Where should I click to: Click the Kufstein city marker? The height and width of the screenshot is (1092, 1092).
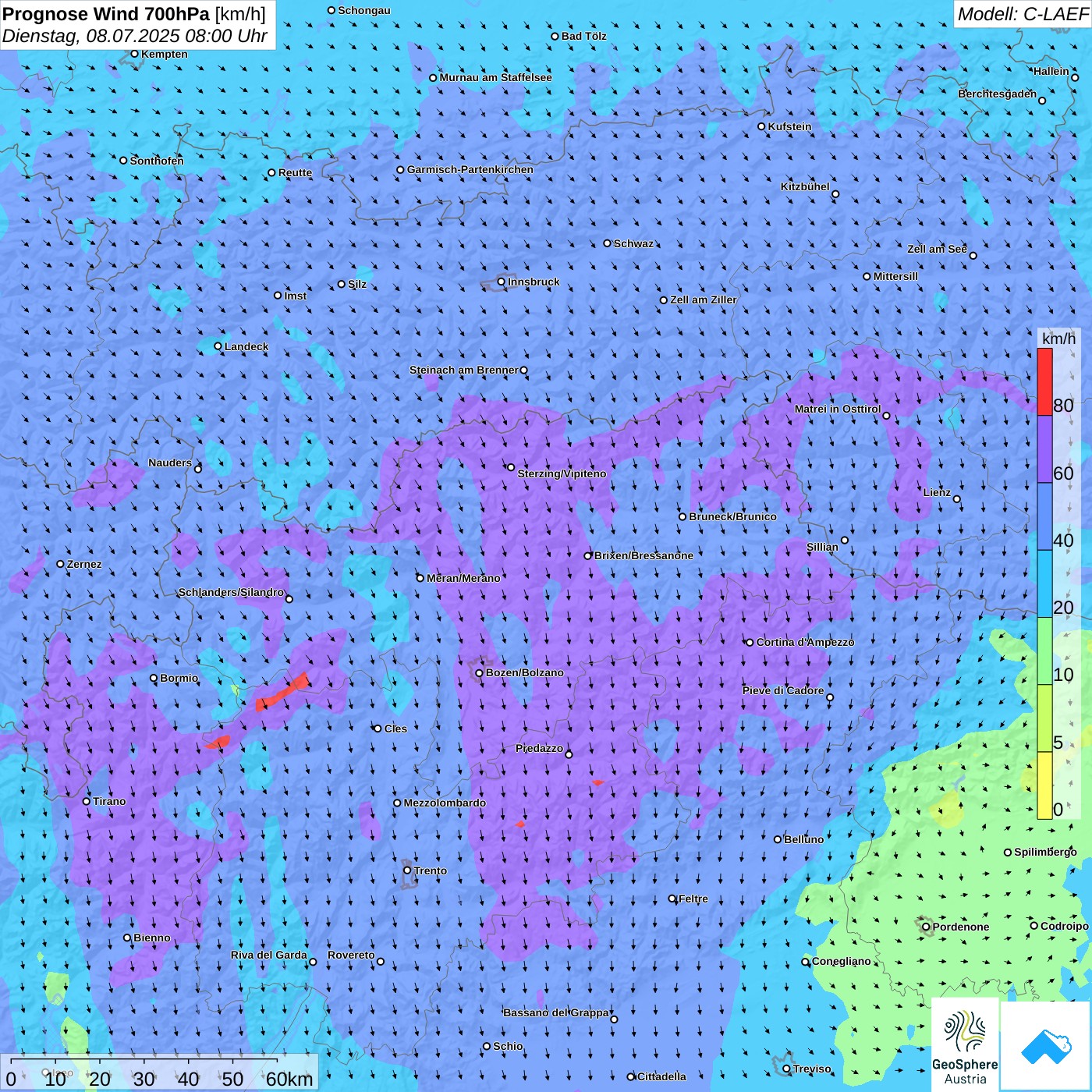click(x=762, y=126)
